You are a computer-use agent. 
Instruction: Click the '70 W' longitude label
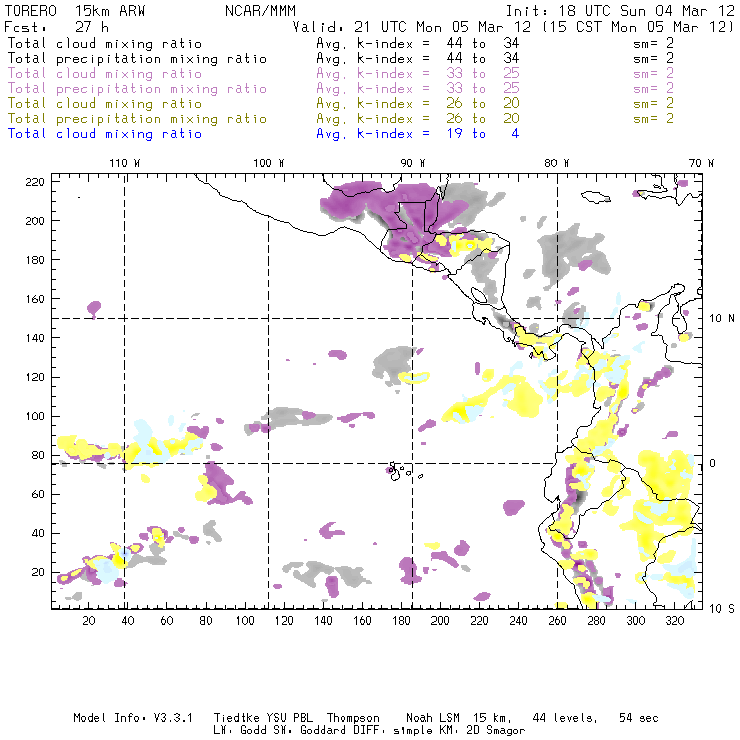point(701,163)
